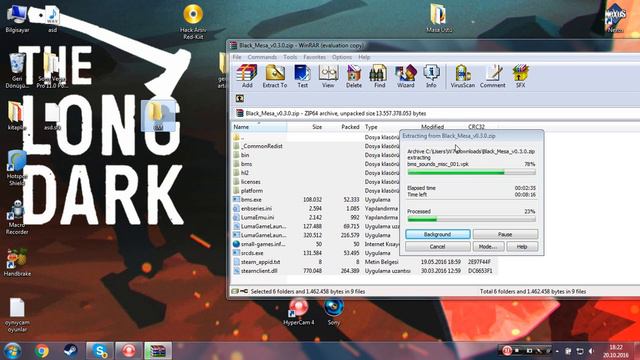Pause the extraction
The width and height of the screenshot is (640, 360).
pos(505,234)
